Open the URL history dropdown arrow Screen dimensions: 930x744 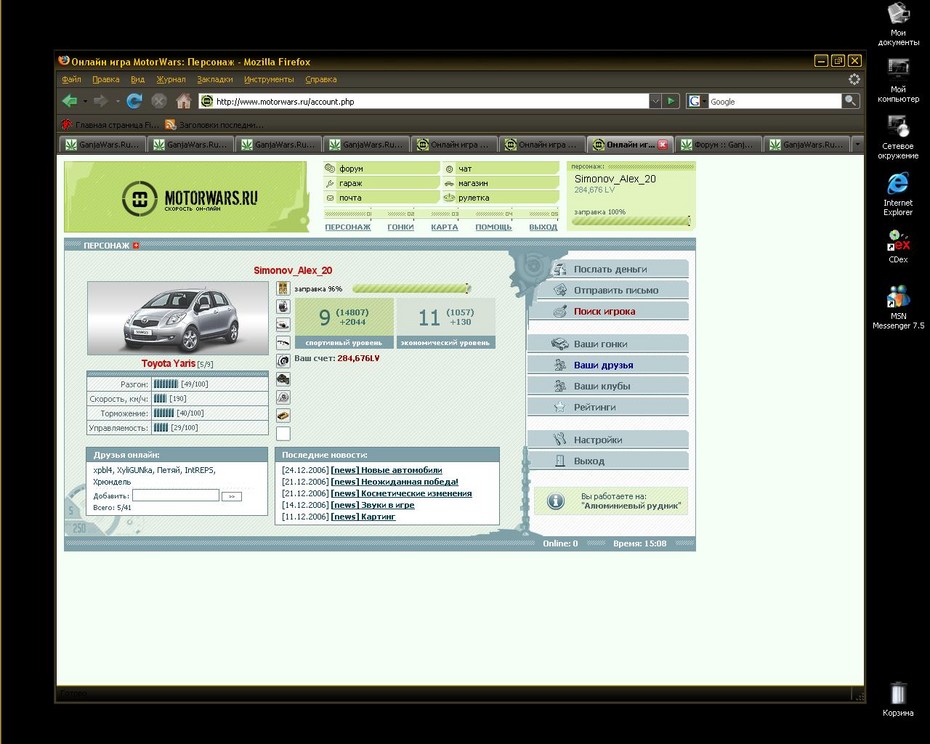point(655,101)
